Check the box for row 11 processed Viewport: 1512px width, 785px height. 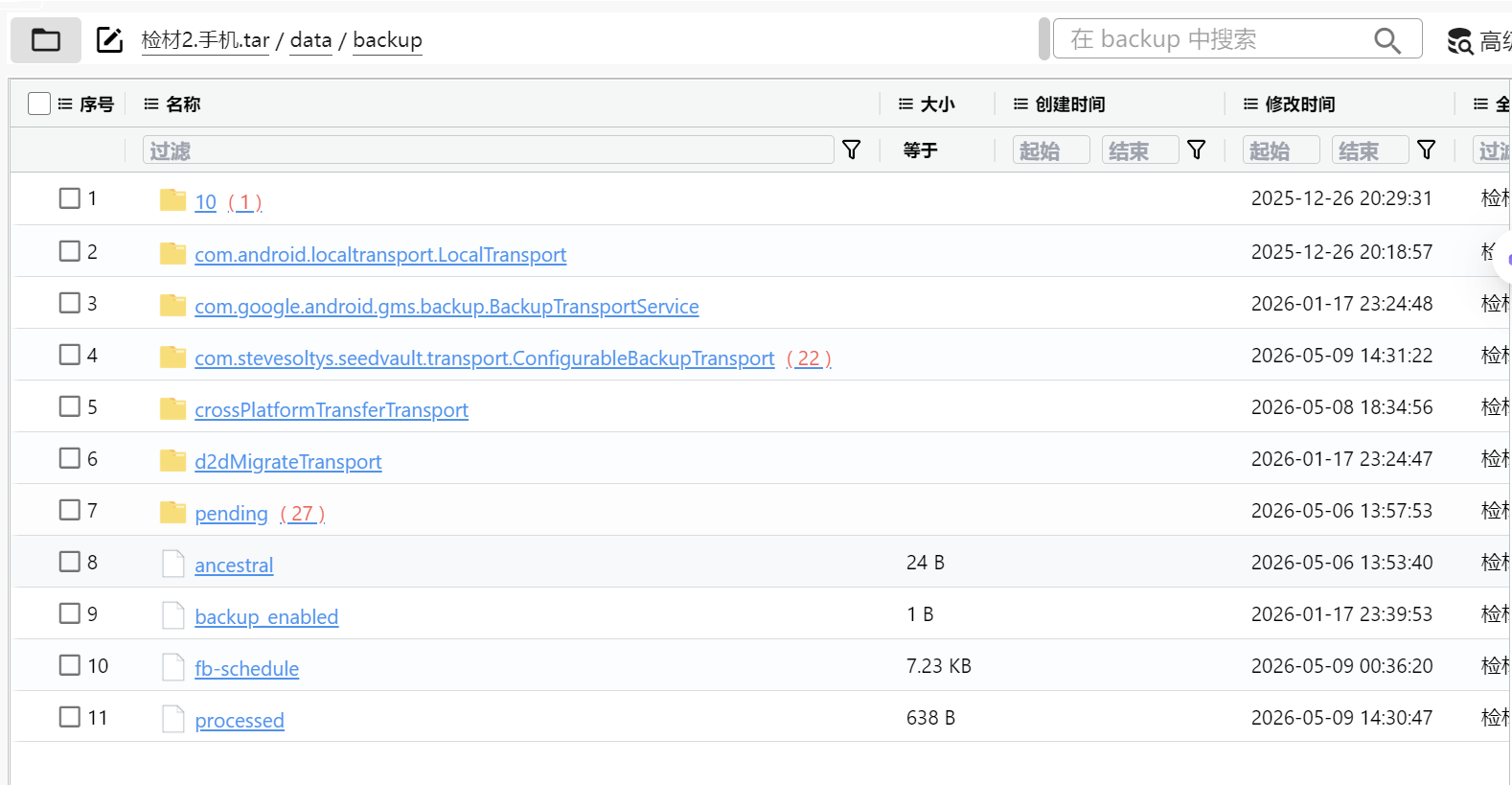pos(70,717)
